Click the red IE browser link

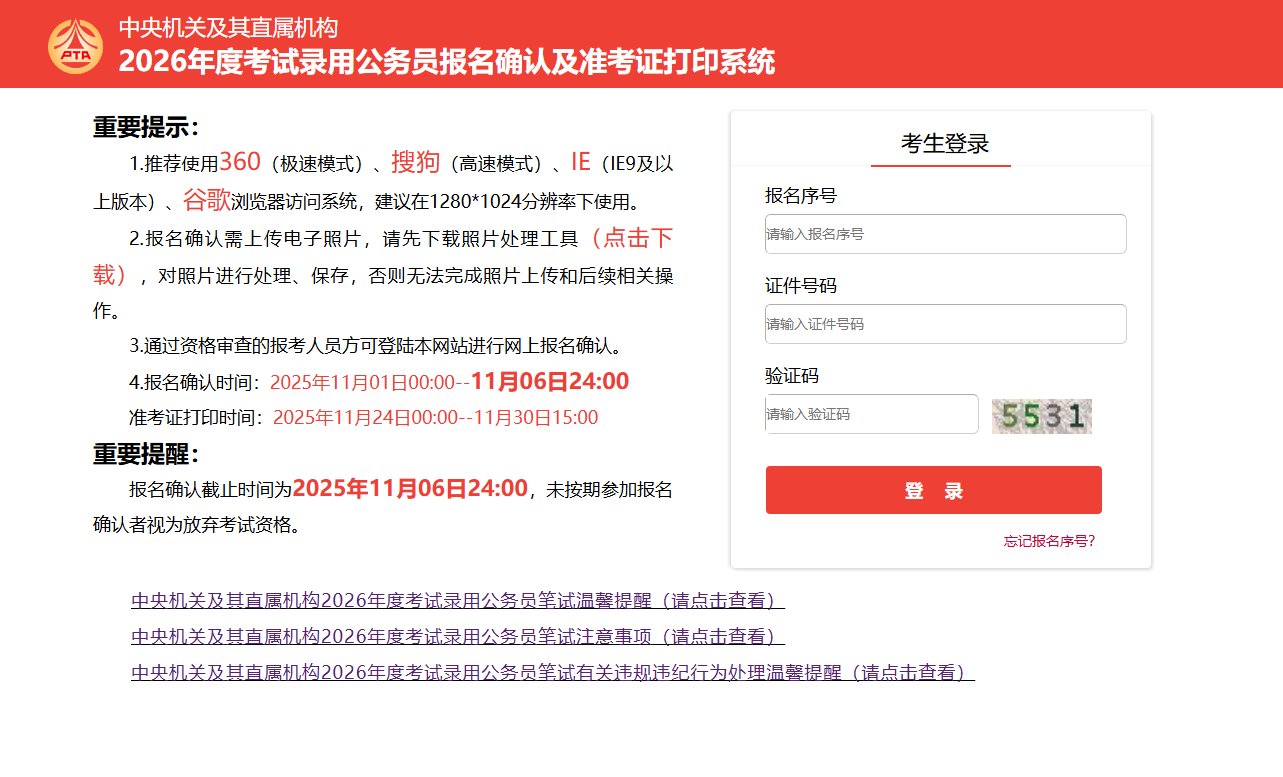(581, 161)
